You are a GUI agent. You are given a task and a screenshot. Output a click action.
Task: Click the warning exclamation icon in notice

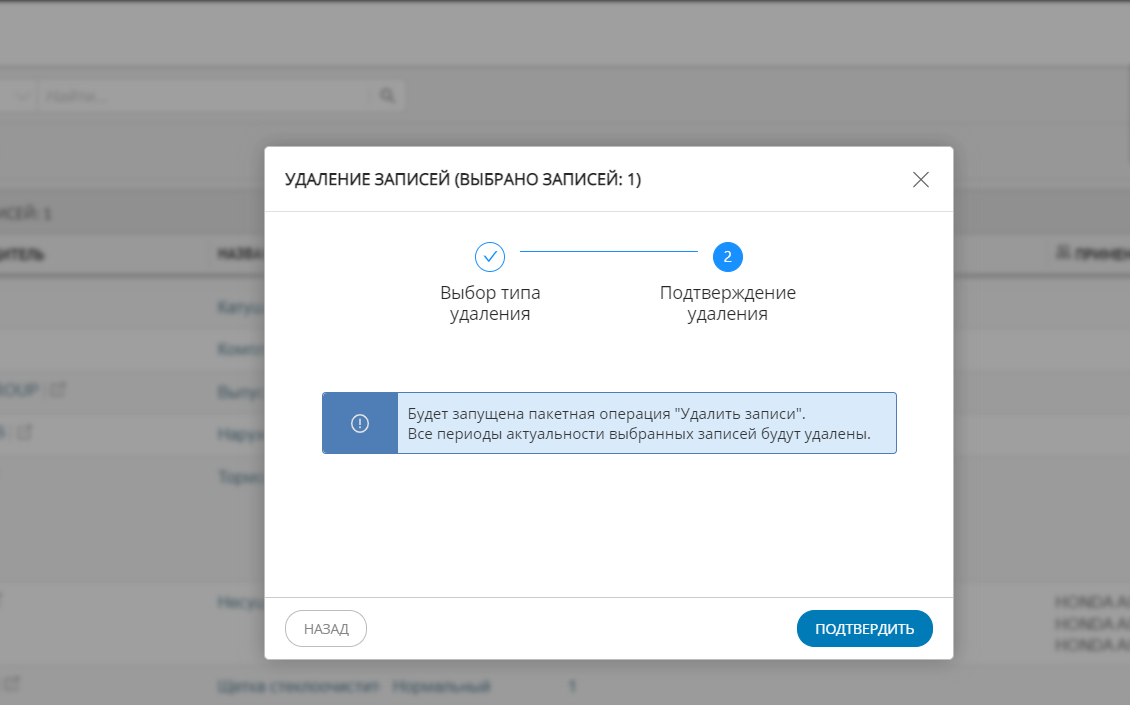tap(360, 423)
